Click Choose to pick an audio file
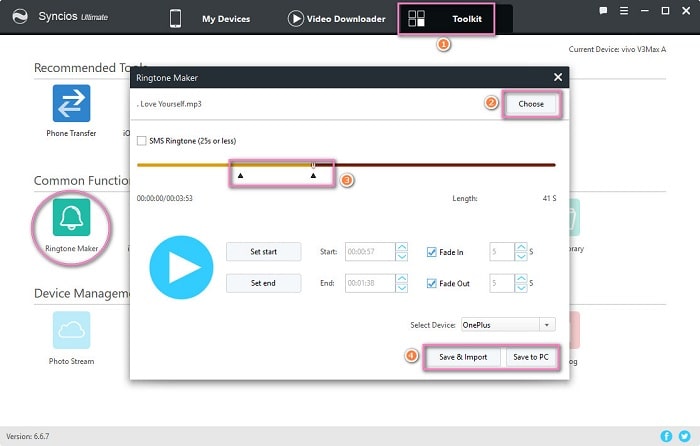This screenshot has width=700, height=446. 531,104
